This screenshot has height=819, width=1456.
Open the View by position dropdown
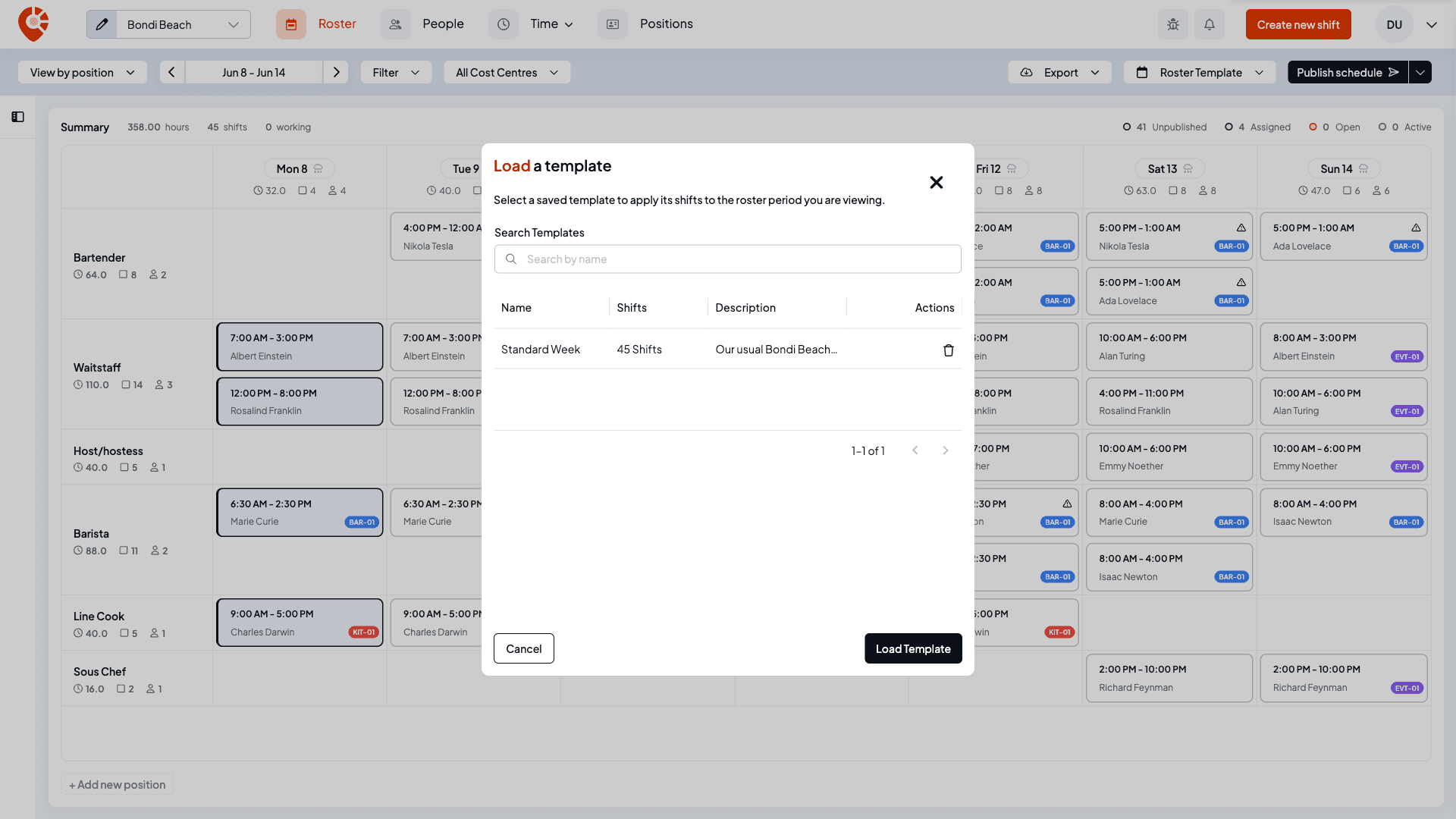82,72
